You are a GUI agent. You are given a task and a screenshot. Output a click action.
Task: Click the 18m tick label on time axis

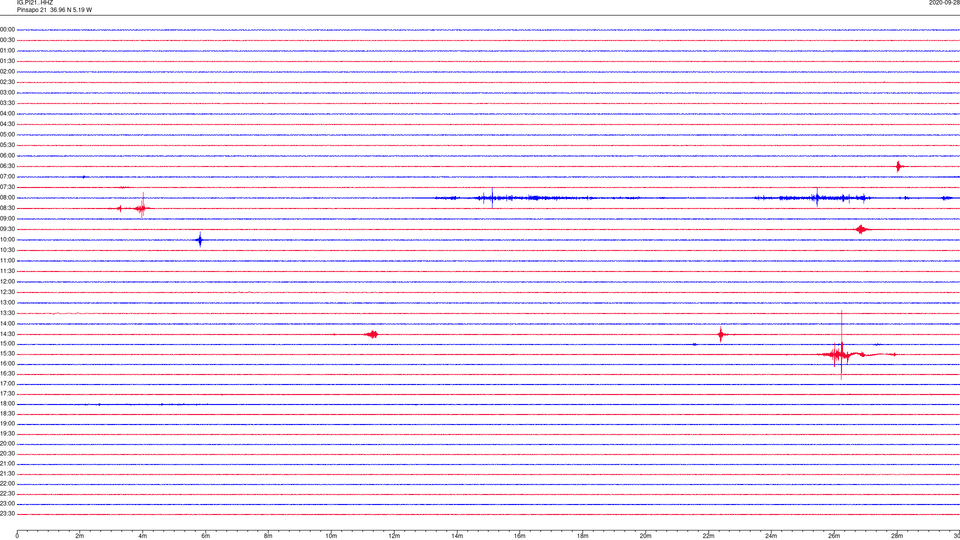(x=583, y=536)
